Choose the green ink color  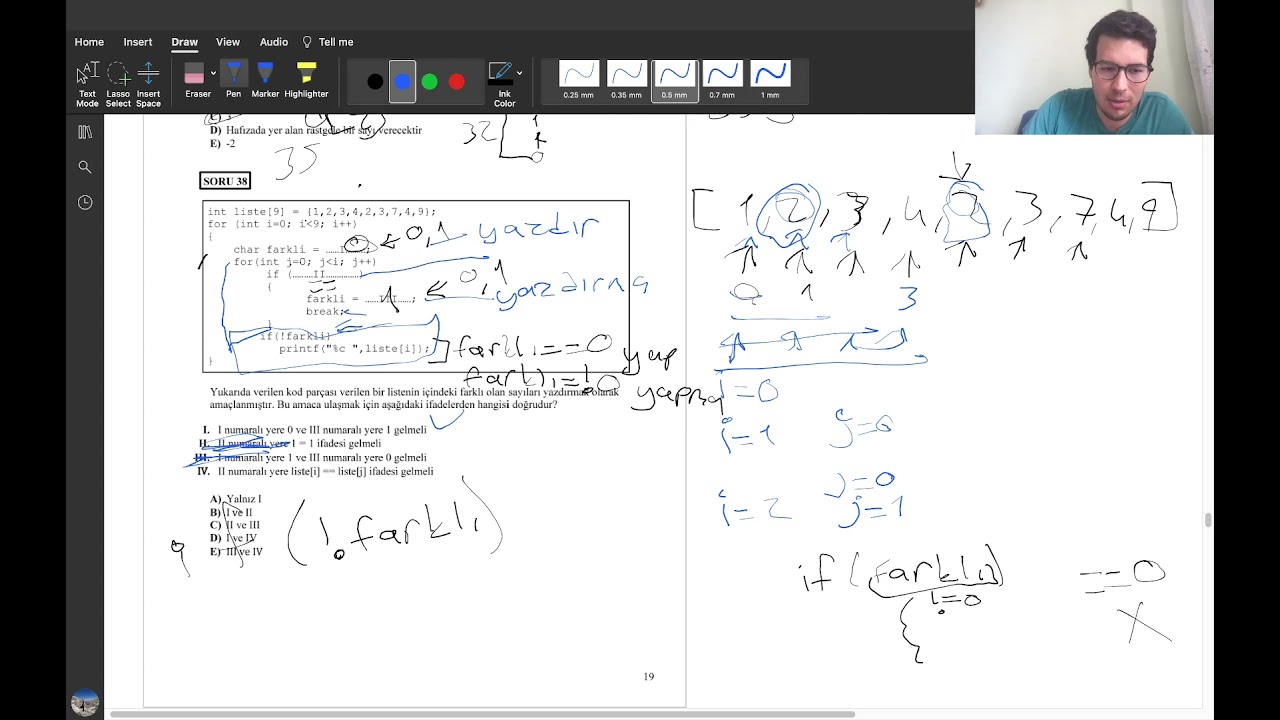click(430, 82)
